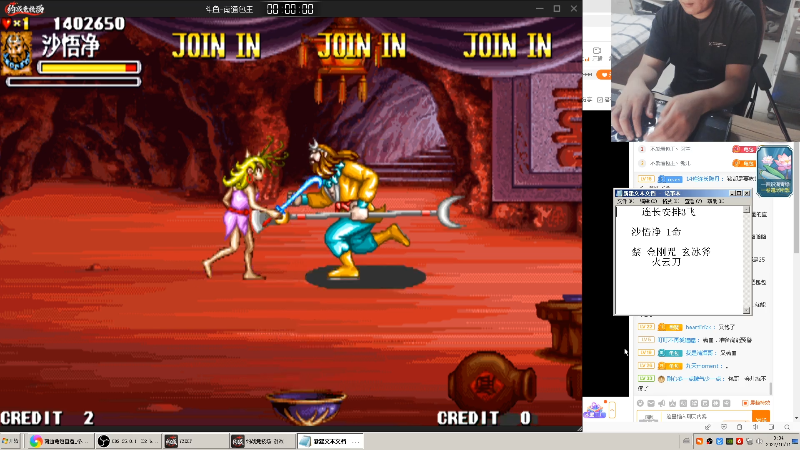Click the Start button on the taskbar
The image size is (800, 450).
[x=10, y=441]
